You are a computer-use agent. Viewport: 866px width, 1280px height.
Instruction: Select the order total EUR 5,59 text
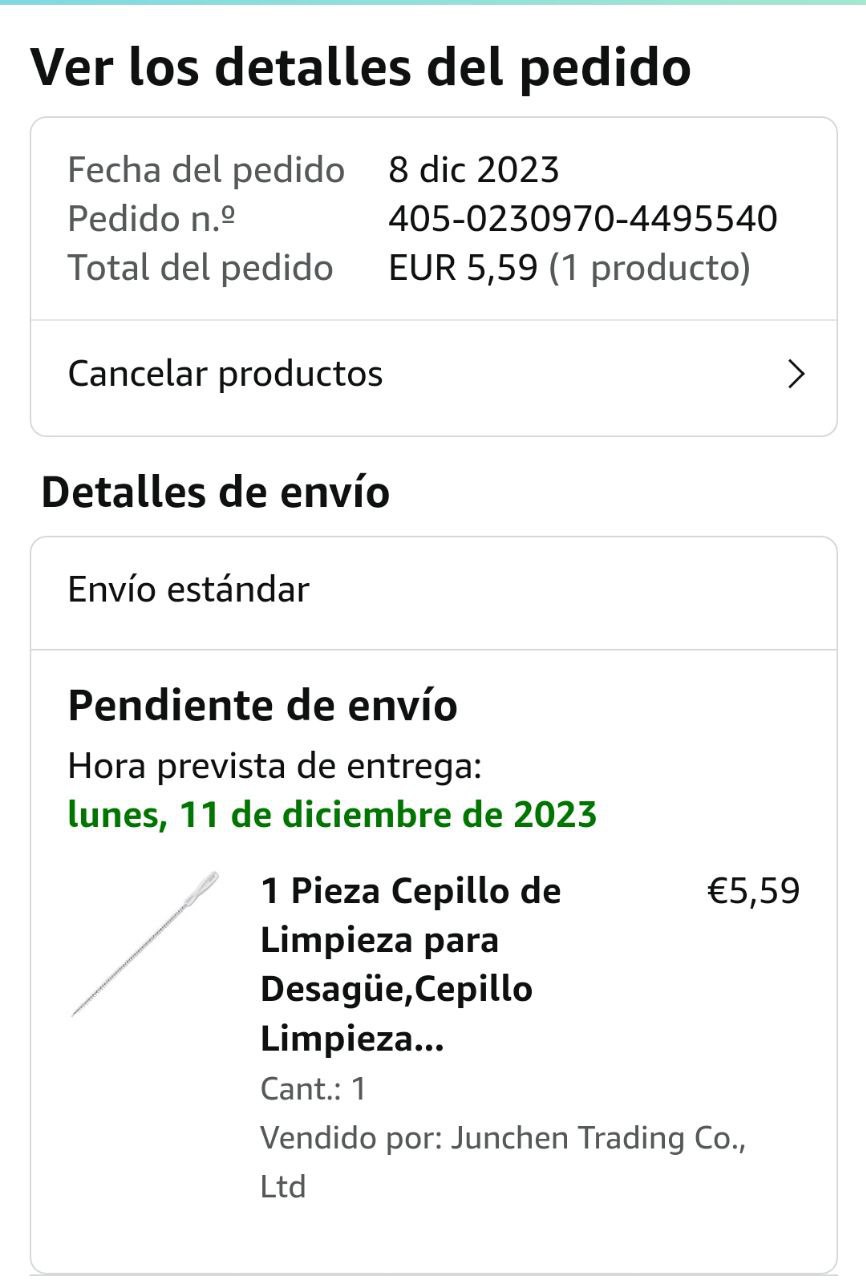pos(463,268)
